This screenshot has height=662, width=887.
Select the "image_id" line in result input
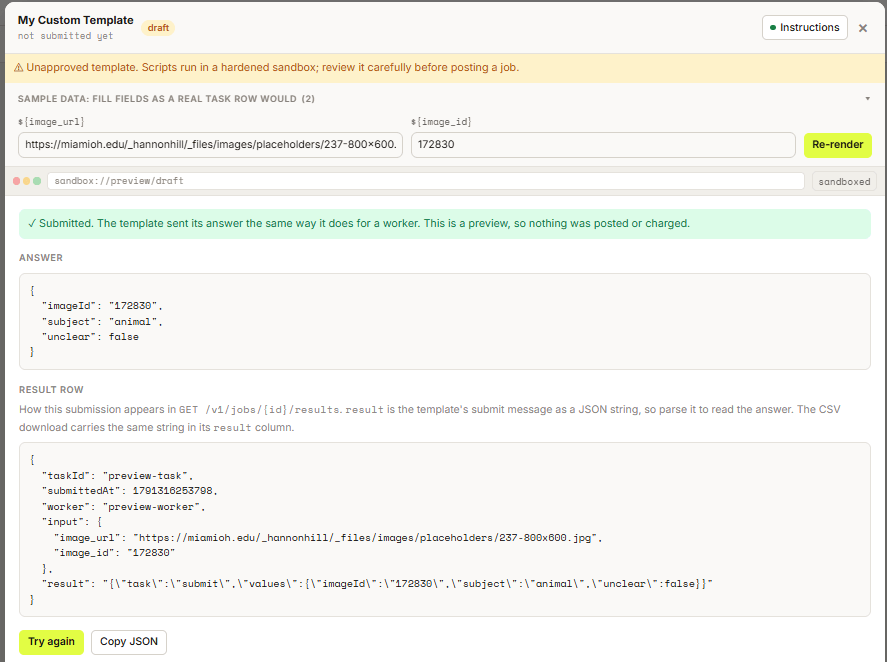click(x=115, y=552)
